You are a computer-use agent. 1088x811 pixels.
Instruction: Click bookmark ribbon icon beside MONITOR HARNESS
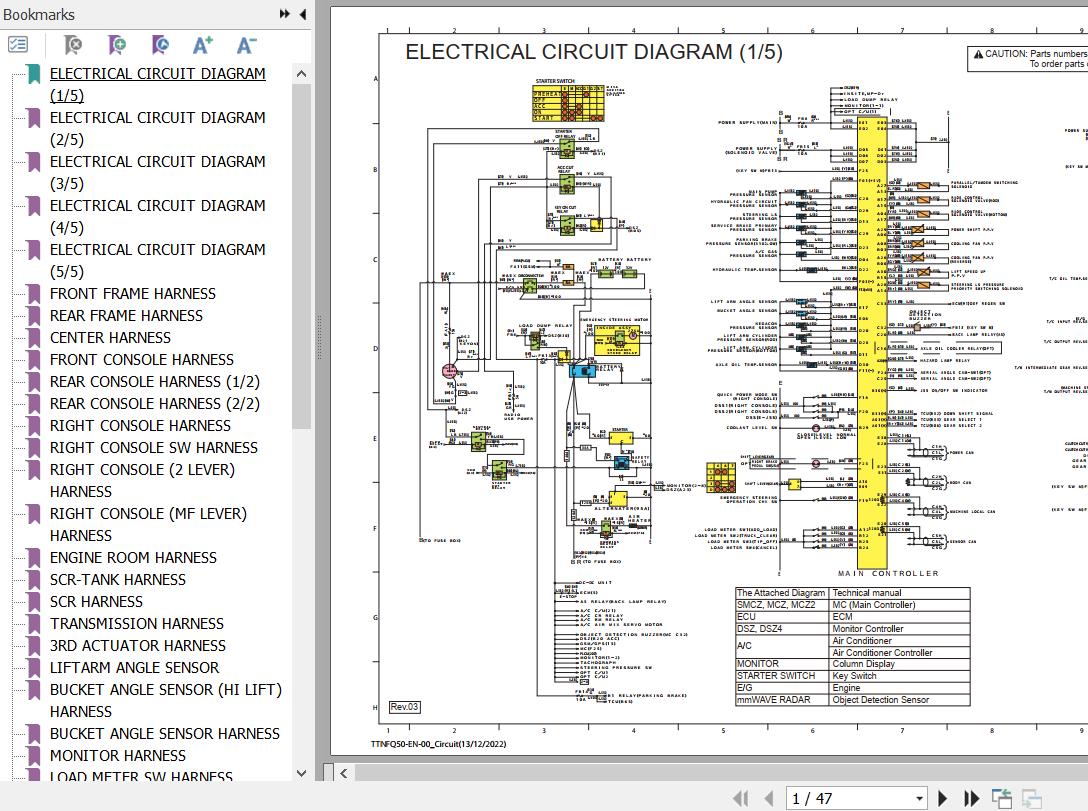click(33, 756)
